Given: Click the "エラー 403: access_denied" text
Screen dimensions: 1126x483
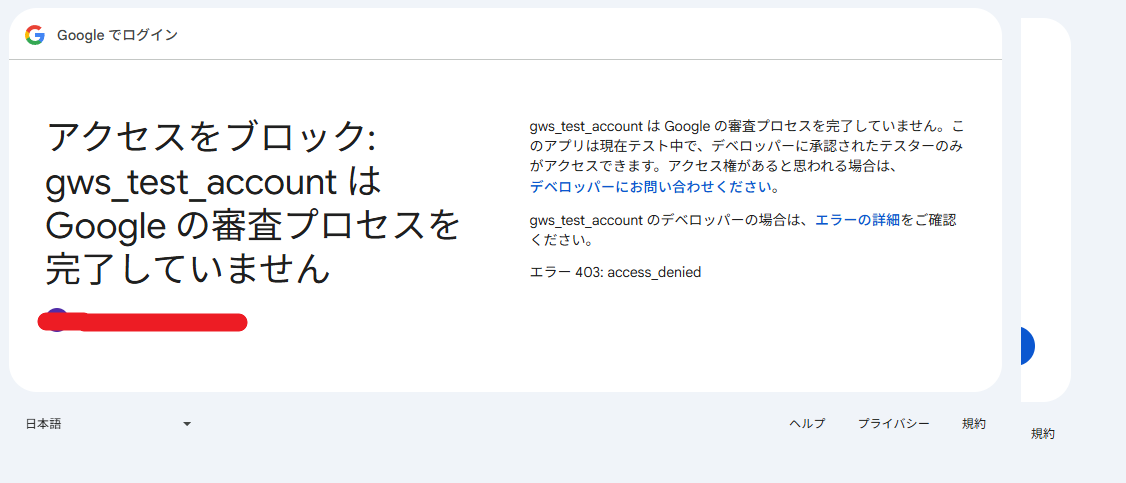Looking at the screenshot, I should [x=615, y=272].
